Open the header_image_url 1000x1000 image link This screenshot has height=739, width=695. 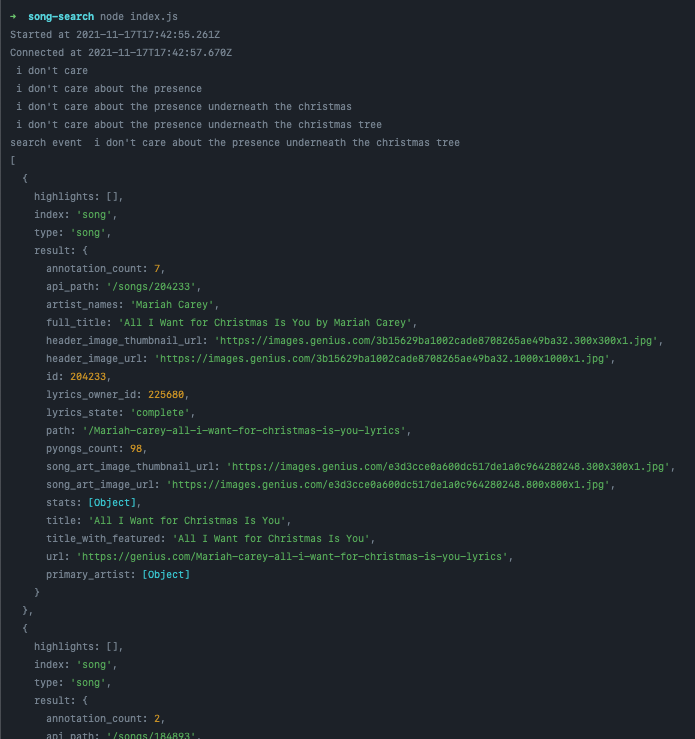382,359
